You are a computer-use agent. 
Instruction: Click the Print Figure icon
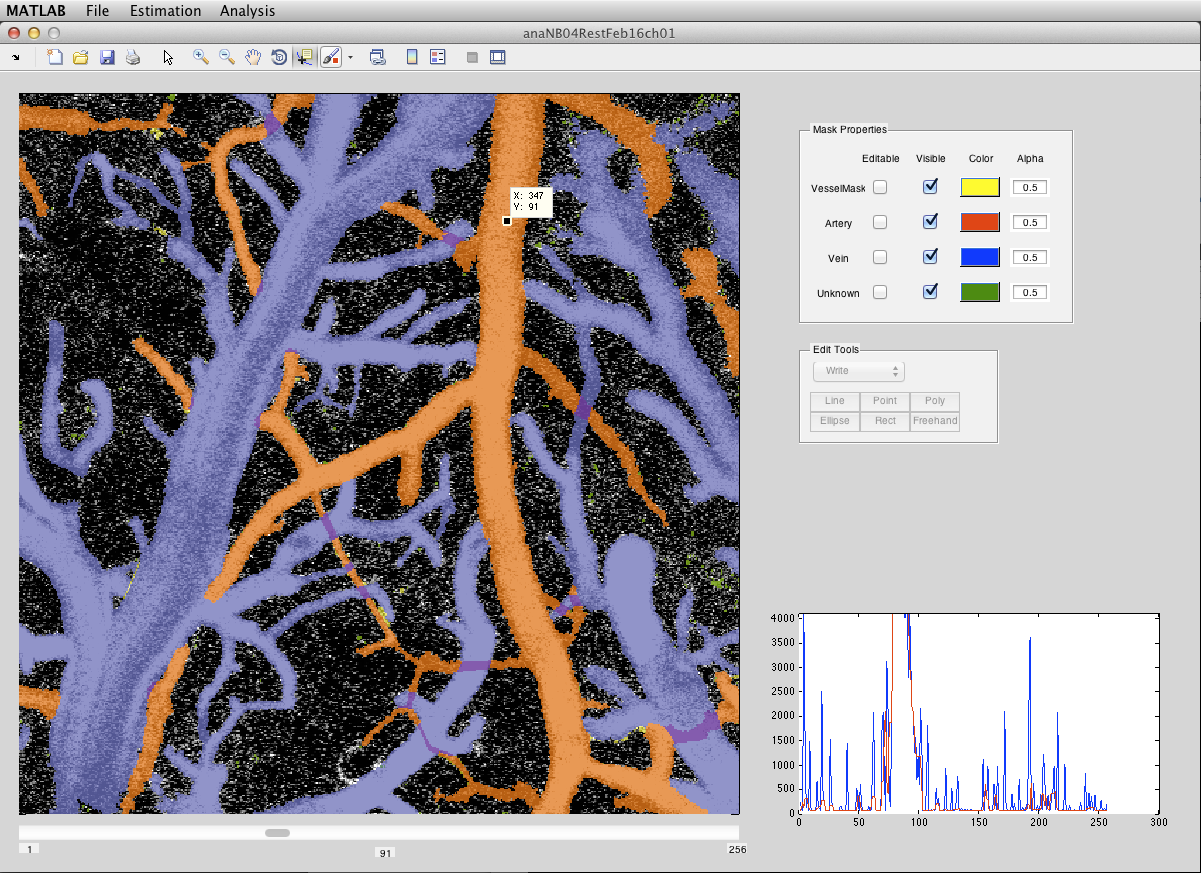pyautogui.click(x=133, y=57)
